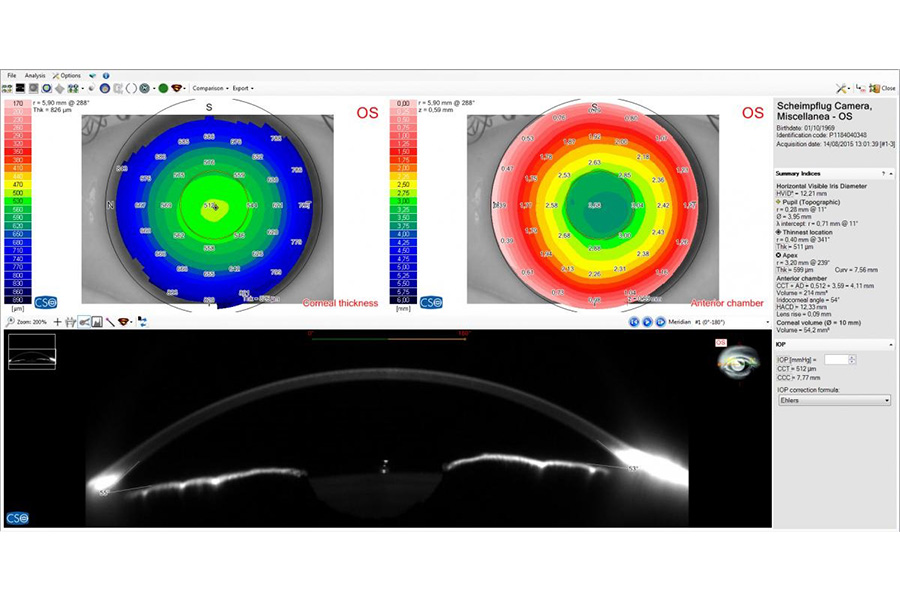Click the teal book icon beside Options

(x=92, y=75)
